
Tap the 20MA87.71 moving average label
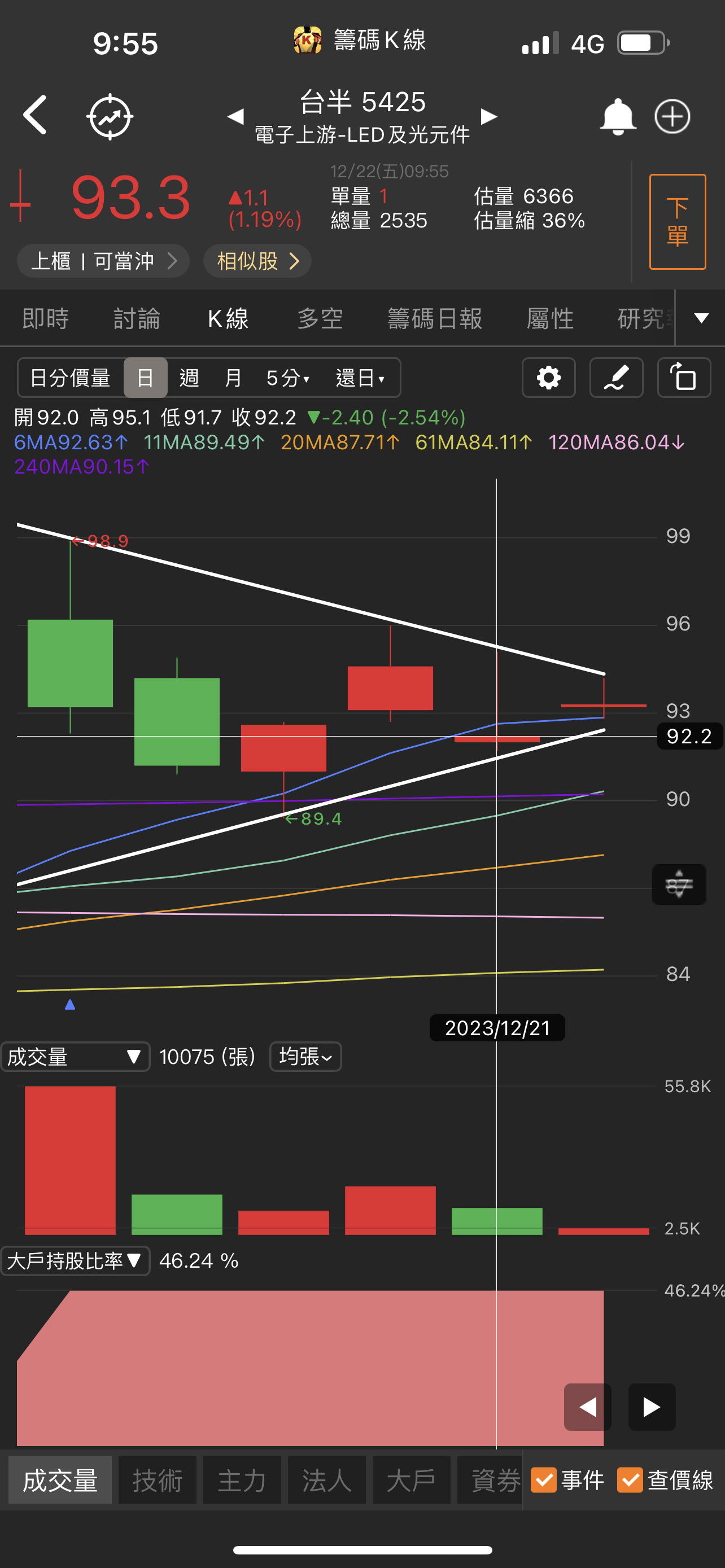[x=340, y=443]
